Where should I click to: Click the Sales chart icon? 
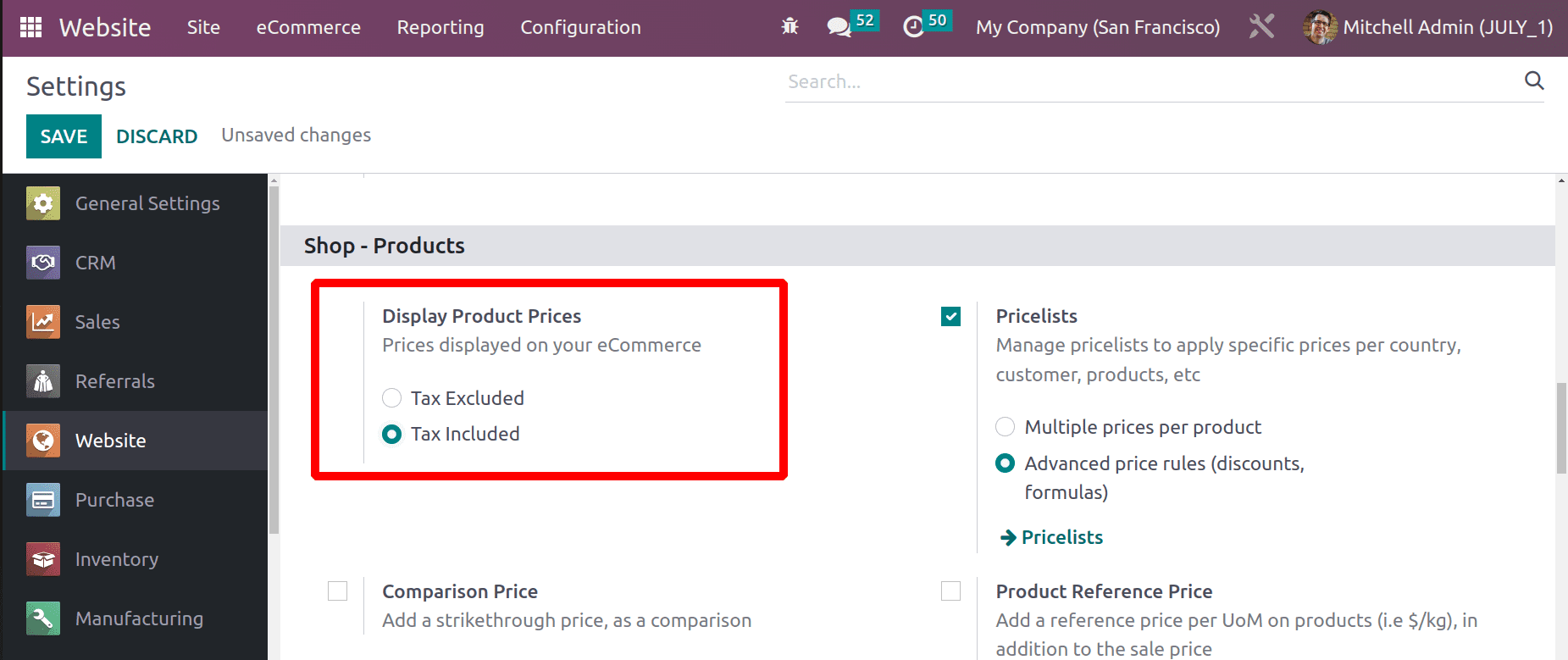tap(43, 322)
